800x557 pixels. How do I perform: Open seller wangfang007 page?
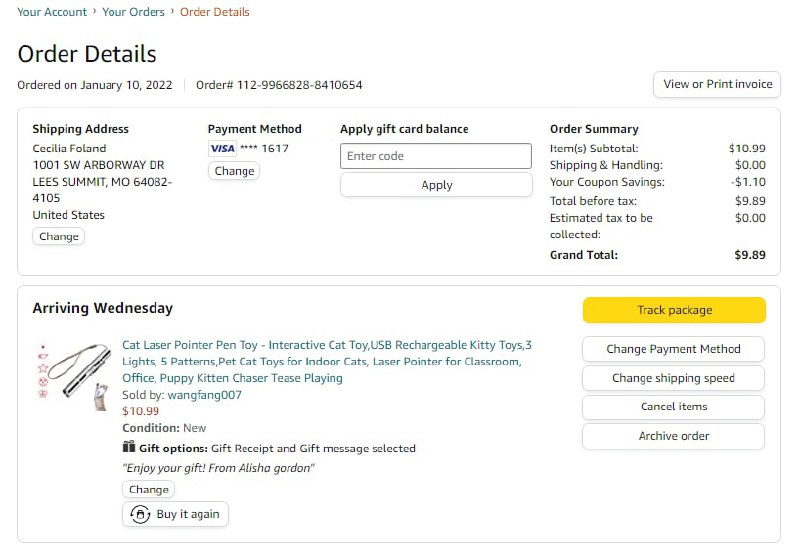(x=204, y=395)
